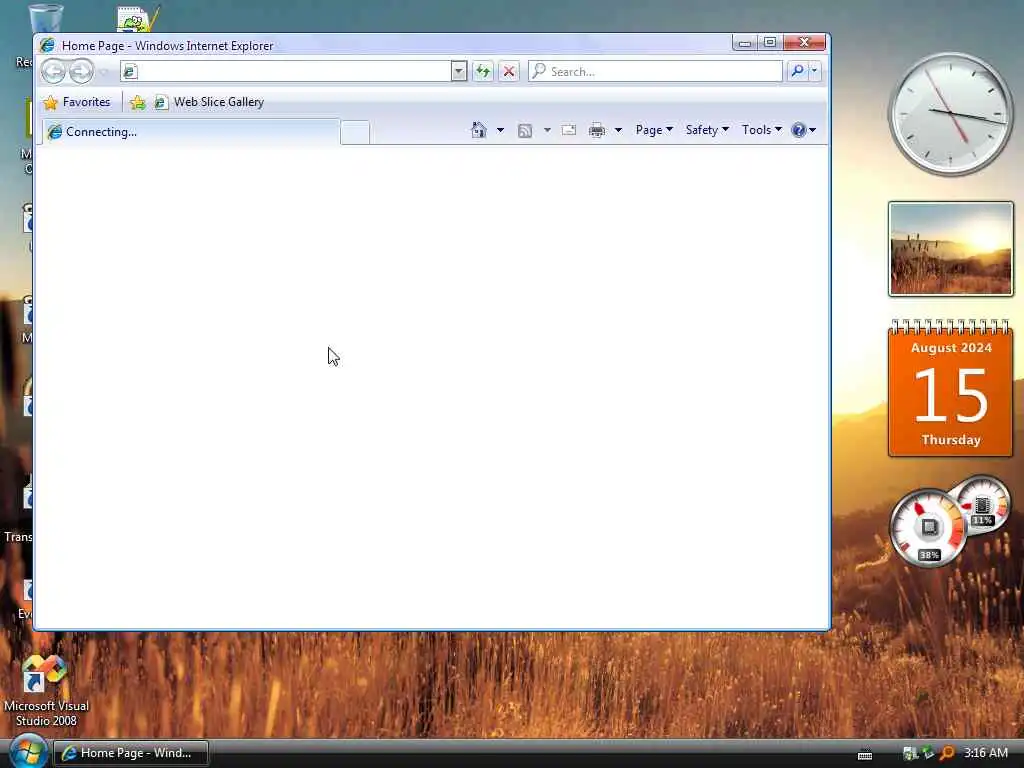The image size is (1024, 768).
Task: Expand the Print dropdown arrow
Action: click(x=618, y=131)
